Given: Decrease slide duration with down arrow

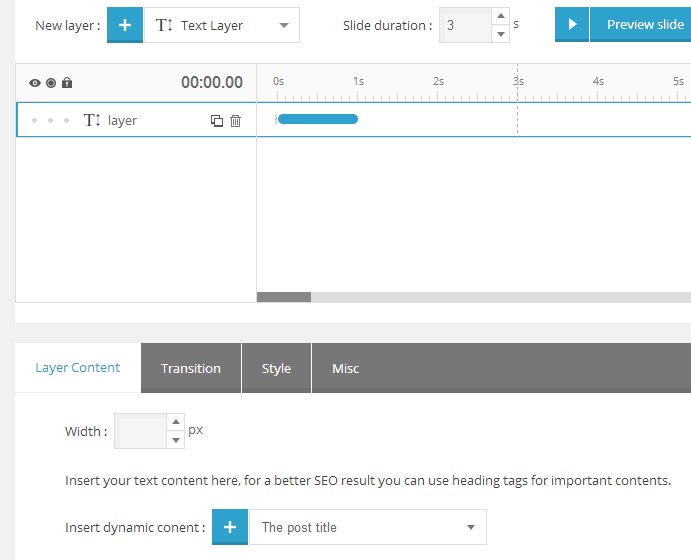Looking at the screenshot, I should click(501, 34).
